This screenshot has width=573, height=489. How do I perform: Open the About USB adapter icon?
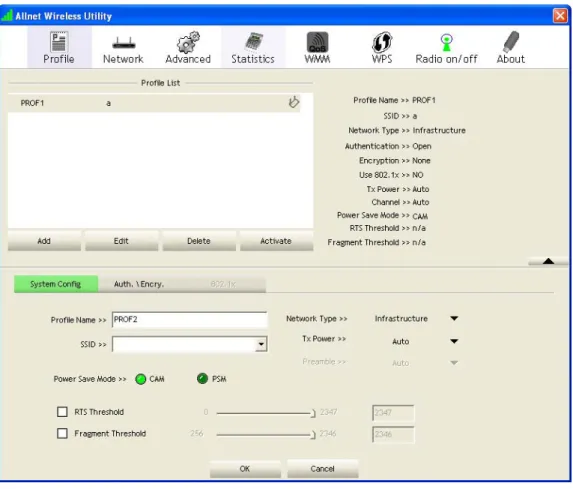coord(511,41)
